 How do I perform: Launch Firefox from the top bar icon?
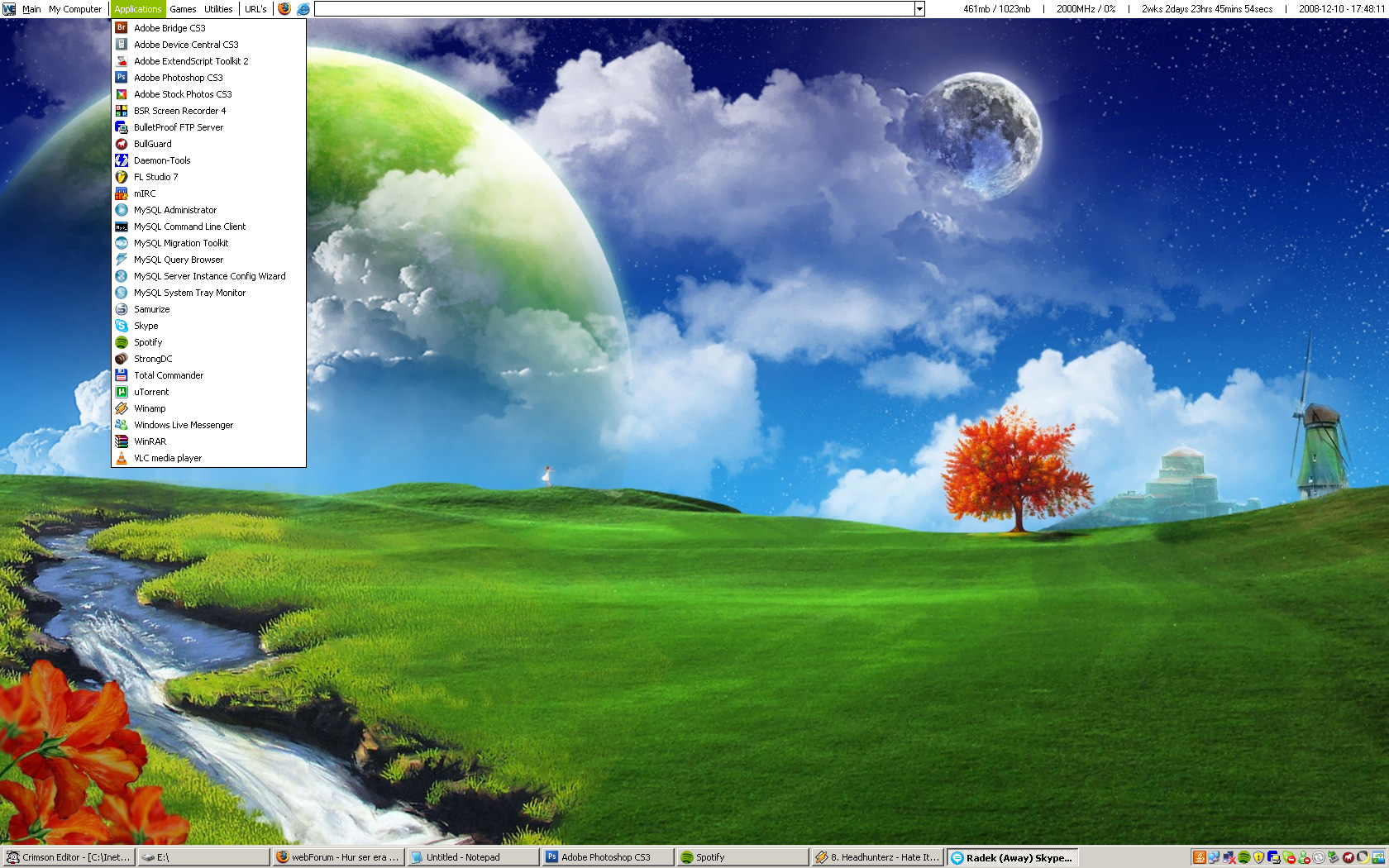click(x=284, y=9)
